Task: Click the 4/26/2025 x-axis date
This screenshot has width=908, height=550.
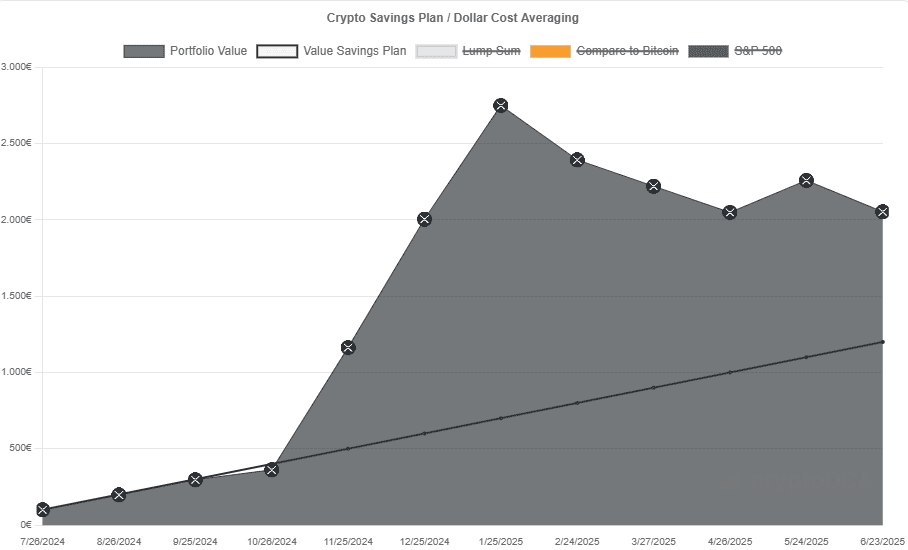Action: coord(730,542)
